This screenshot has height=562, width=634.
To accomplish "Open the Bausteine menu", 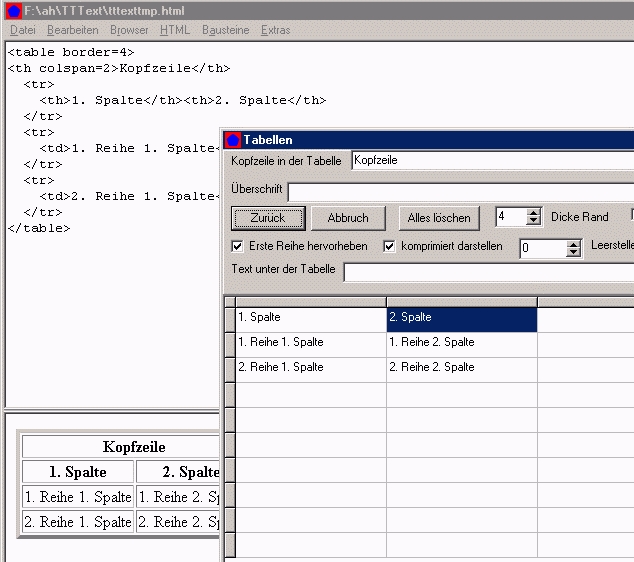I will pyautogui.click(x=225, y=30).
